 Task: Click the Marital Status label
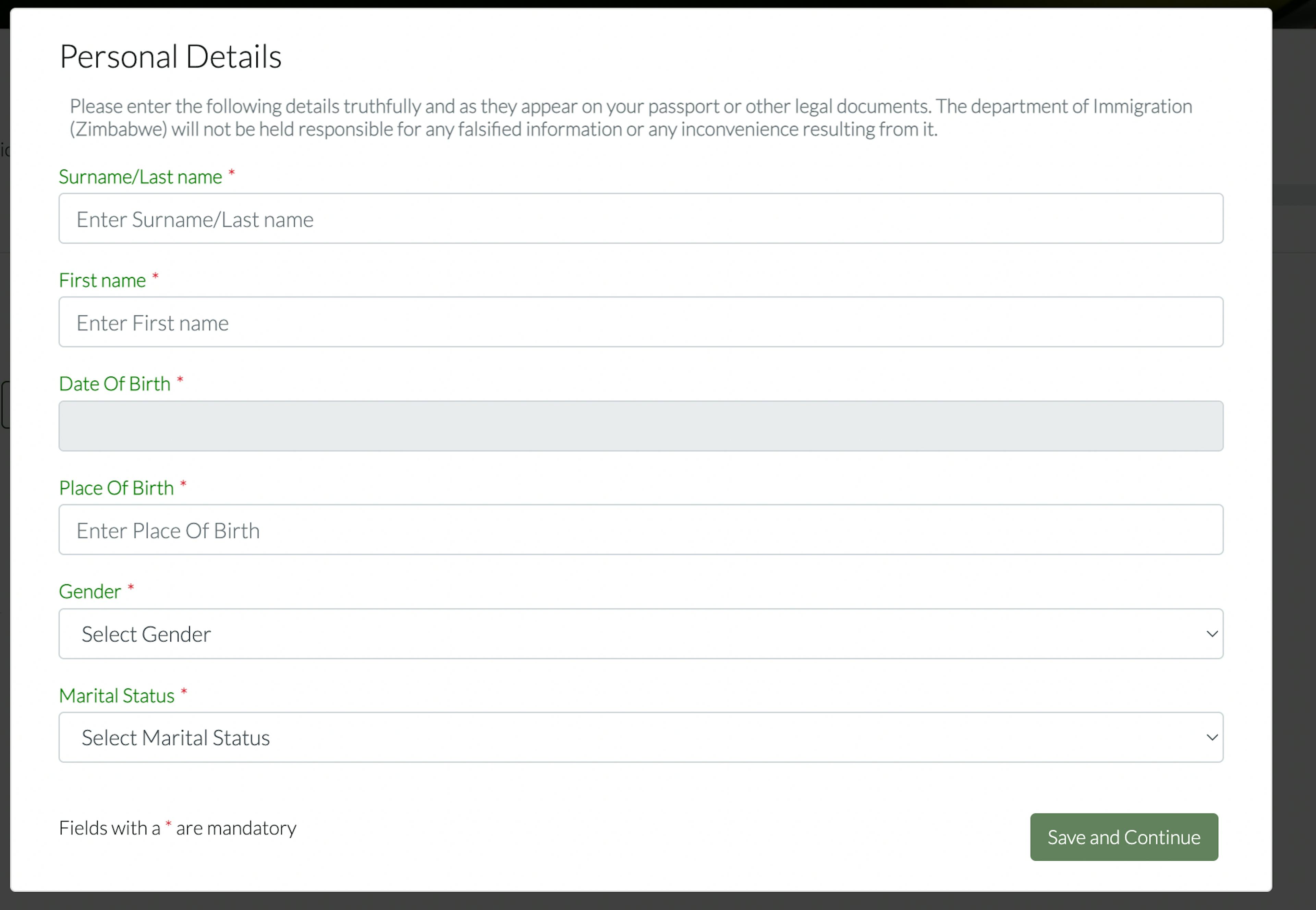pyautogui.click(x=117, y=696)
